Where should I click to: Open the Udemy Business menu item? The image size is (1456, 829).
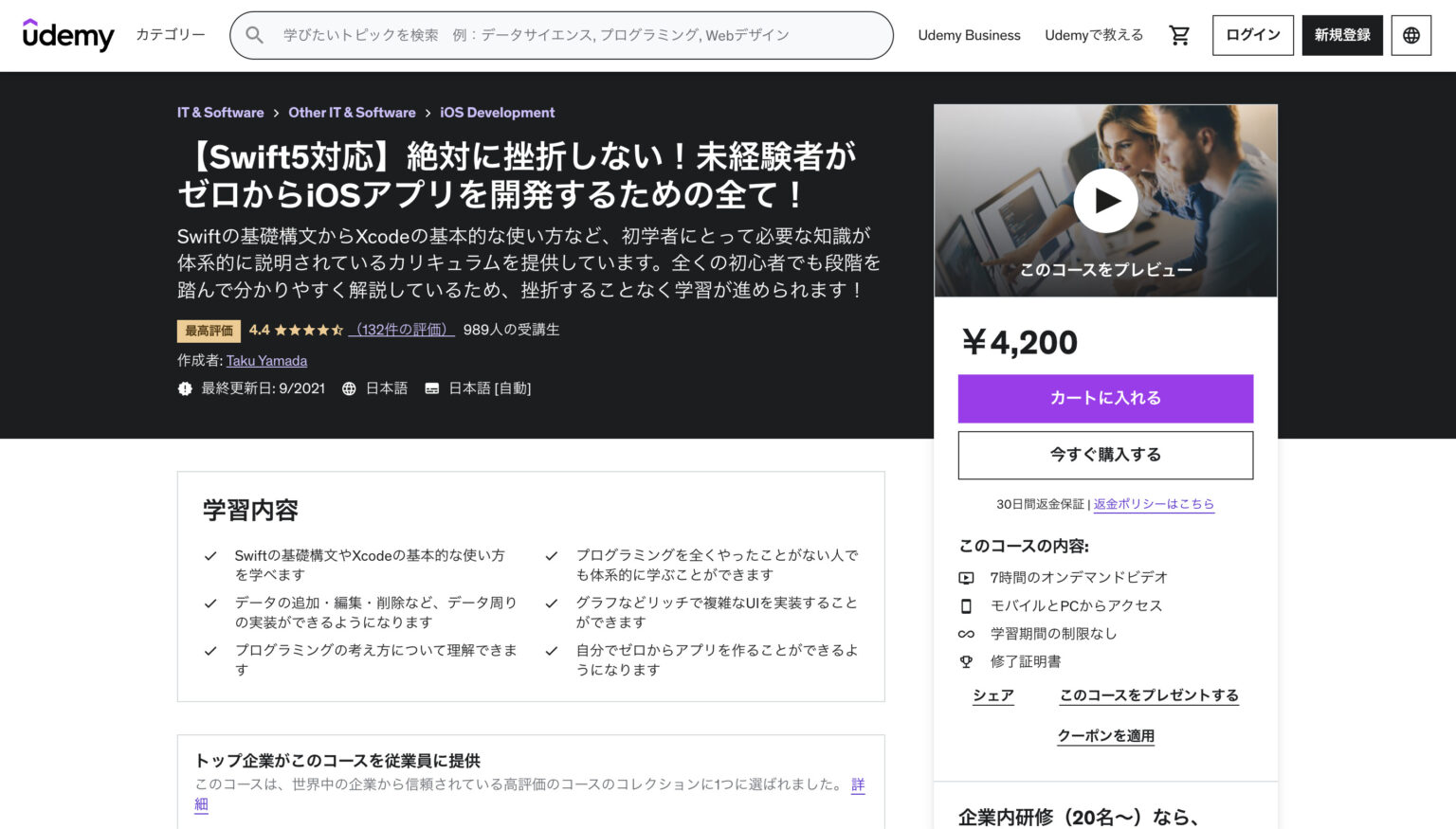[969, 34]
